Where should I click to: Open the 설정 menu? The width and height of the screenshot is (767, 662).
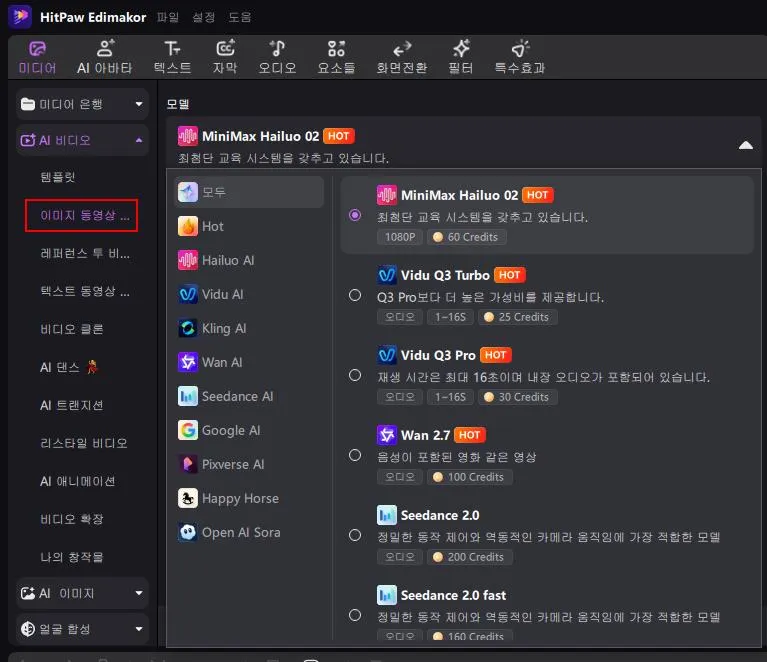click(x=203, y=17)
